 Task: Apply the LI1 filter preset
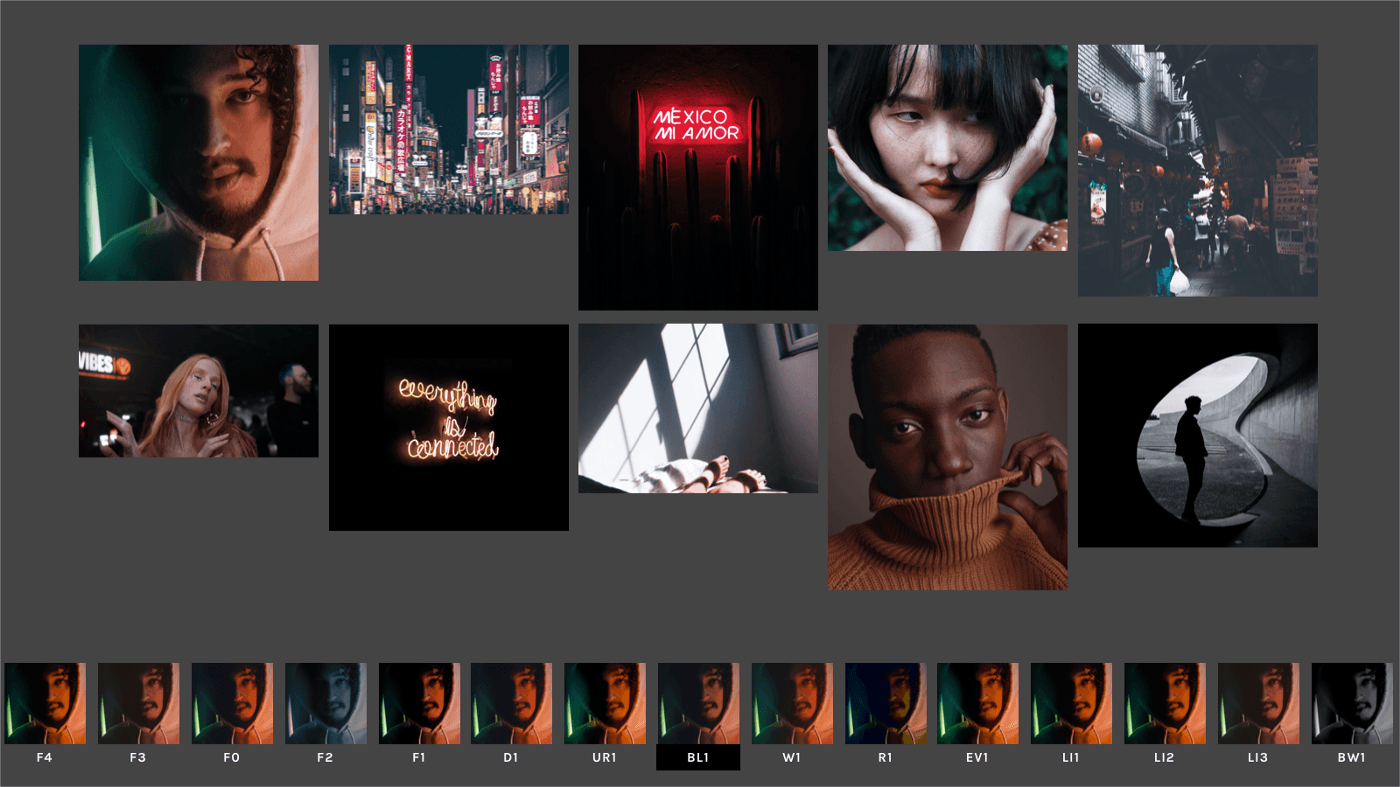(x=1072, y=703)
